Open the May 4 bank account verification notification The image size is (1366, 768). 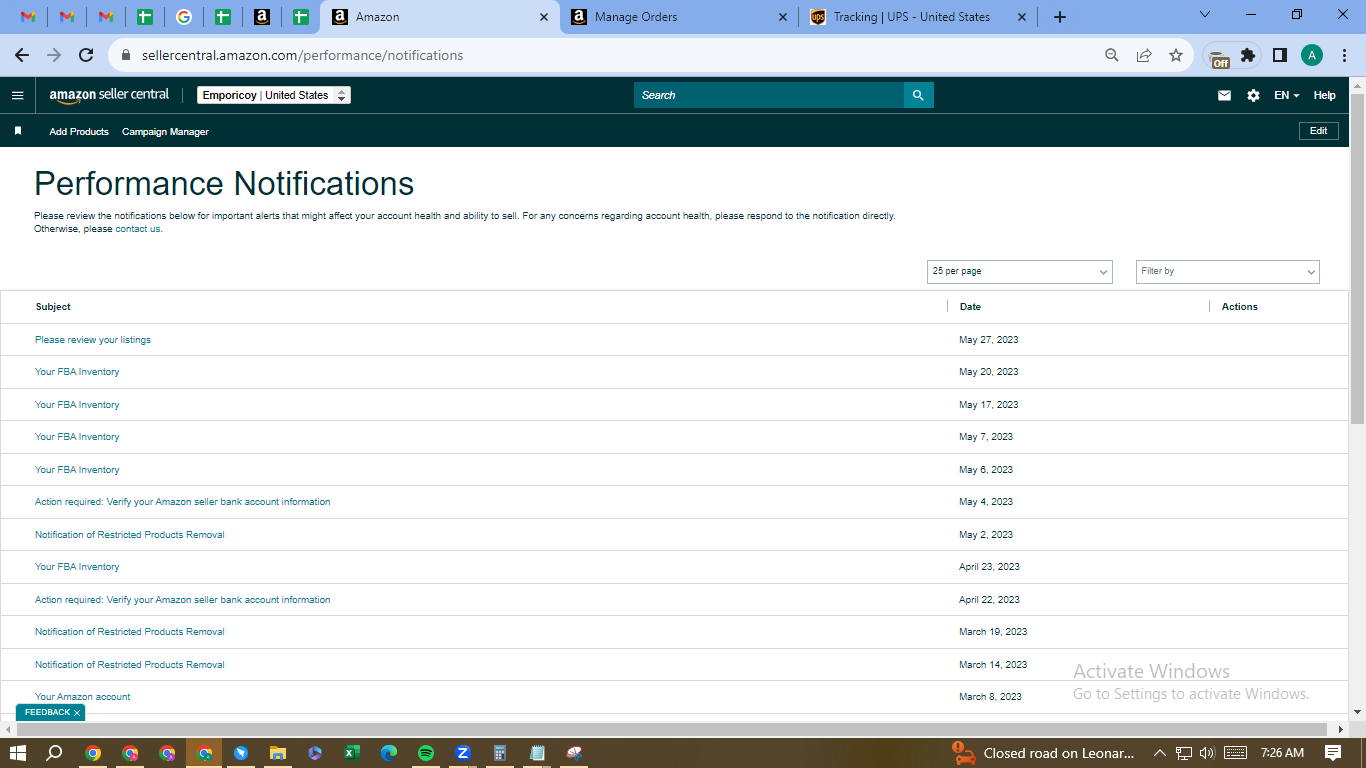182,502
